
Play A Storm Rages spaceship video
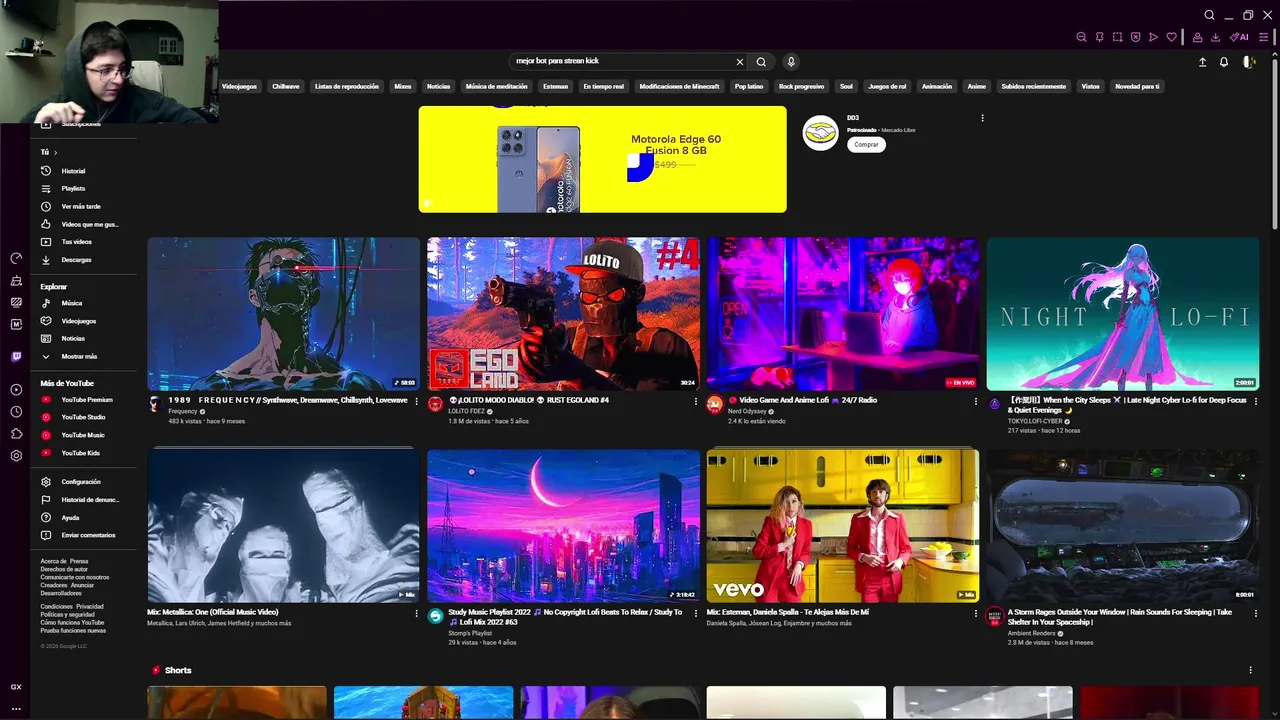point(1123,526)
